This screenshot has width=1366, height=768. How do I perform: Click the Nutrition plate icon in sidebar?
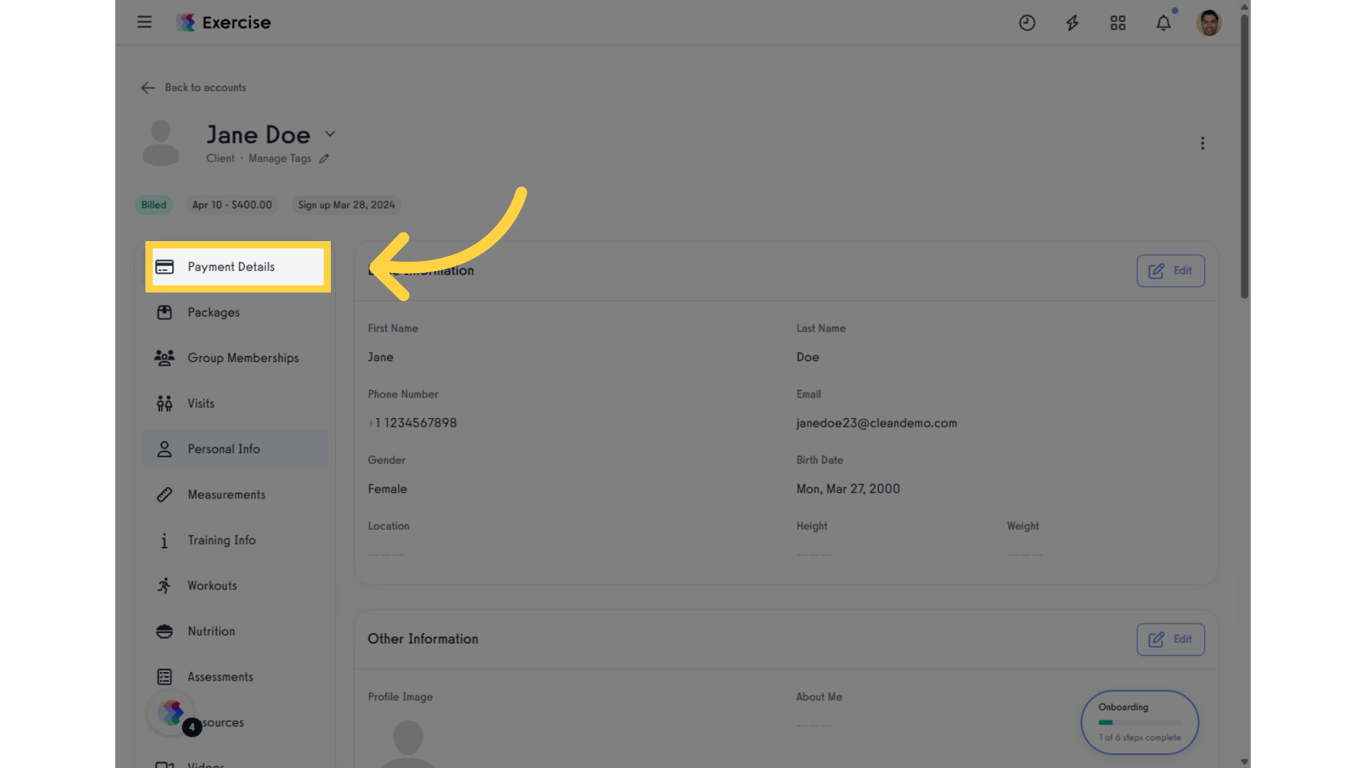coord(163,631)
